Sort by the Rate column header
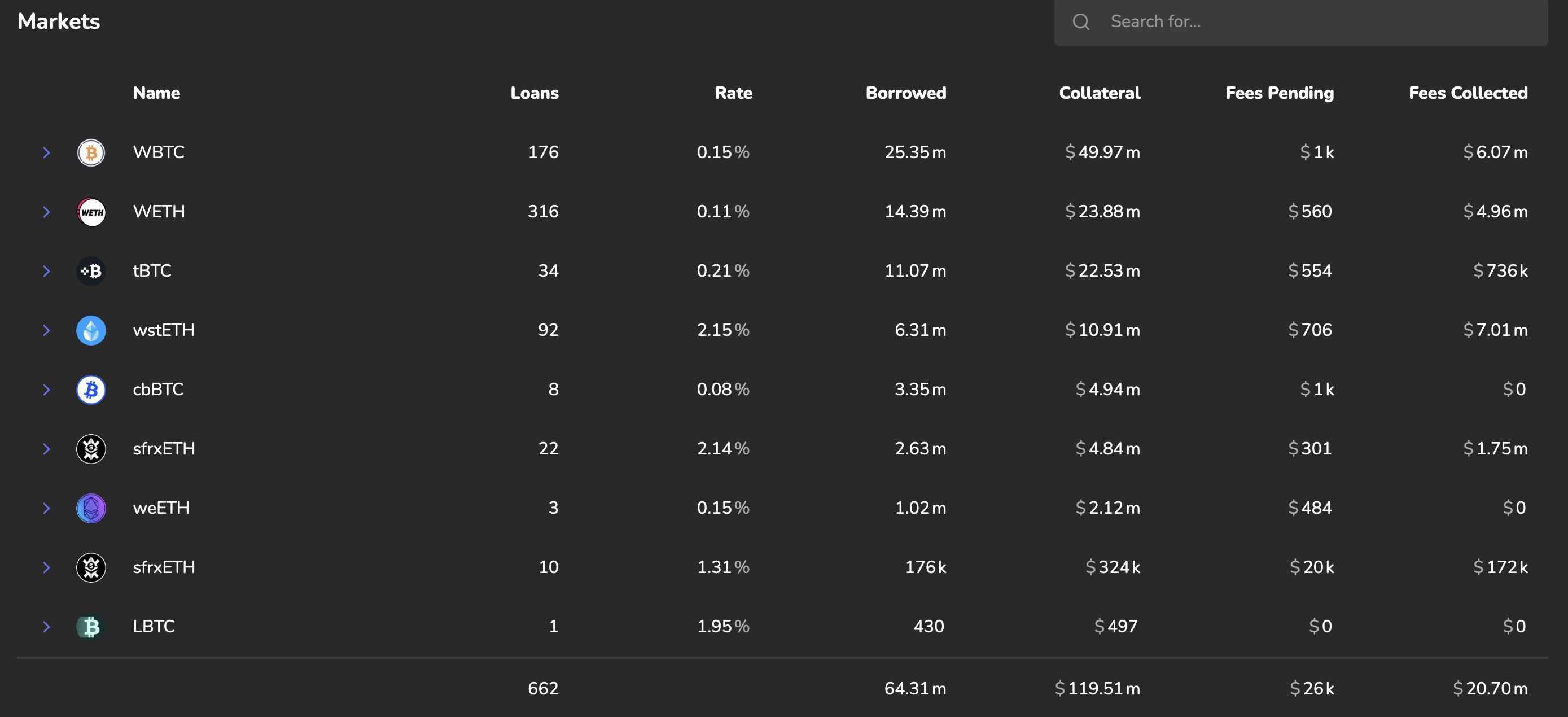 733,93
